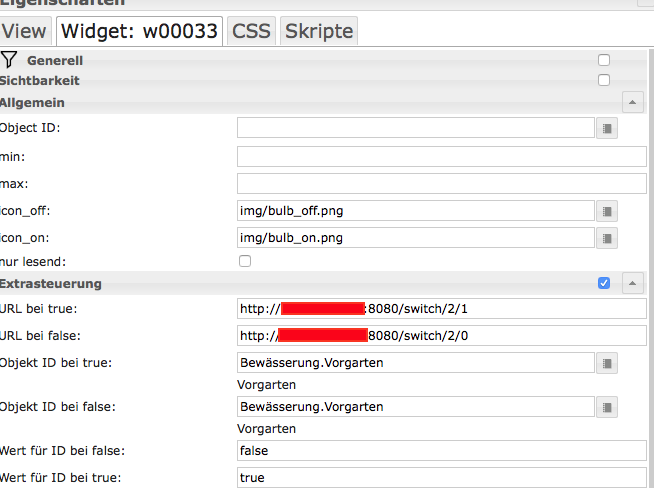Open picker for Objekt ID bei false
Screen dimensions: 654x488
[607, 407]
